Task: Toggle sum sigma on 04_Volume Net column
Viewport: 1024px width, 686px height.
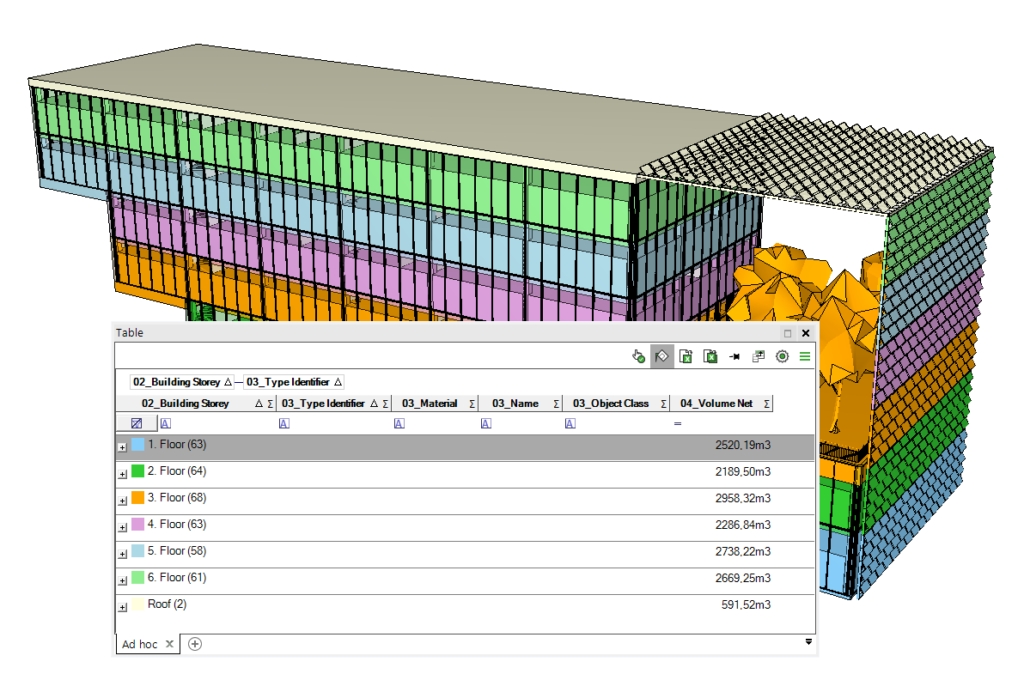Action: (767, 404)
